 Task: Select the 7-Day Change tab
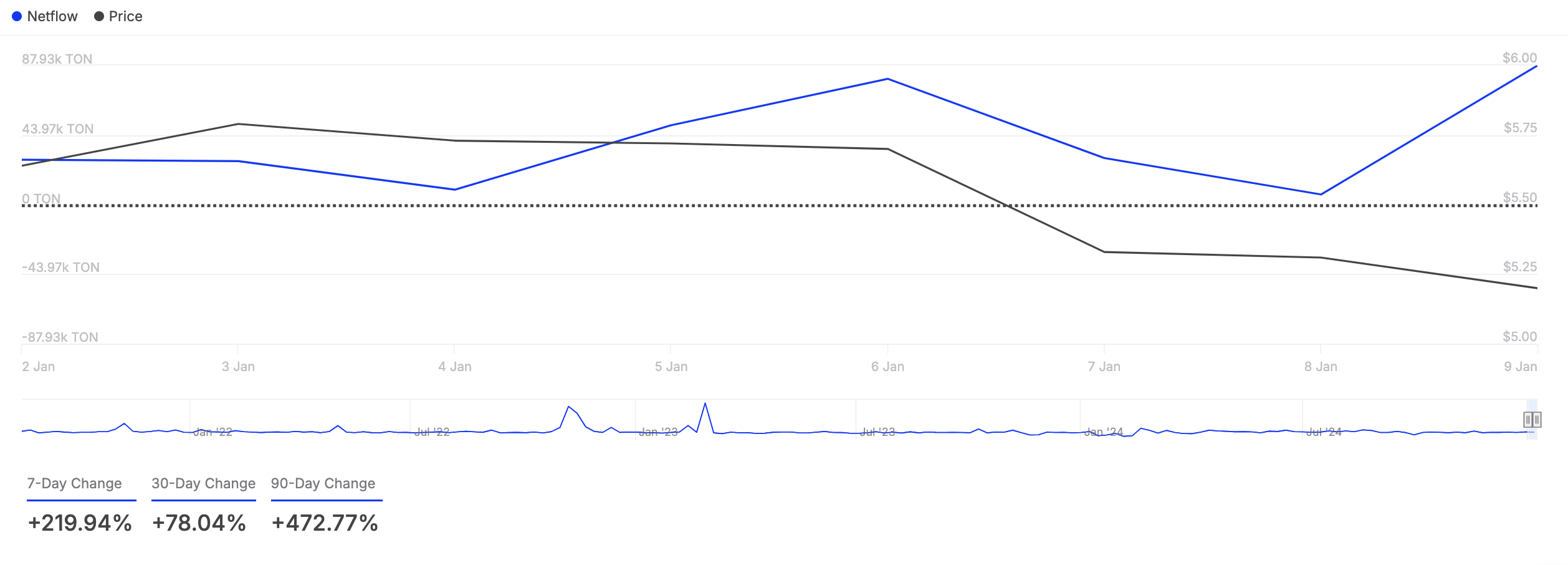tap(75, 483)
